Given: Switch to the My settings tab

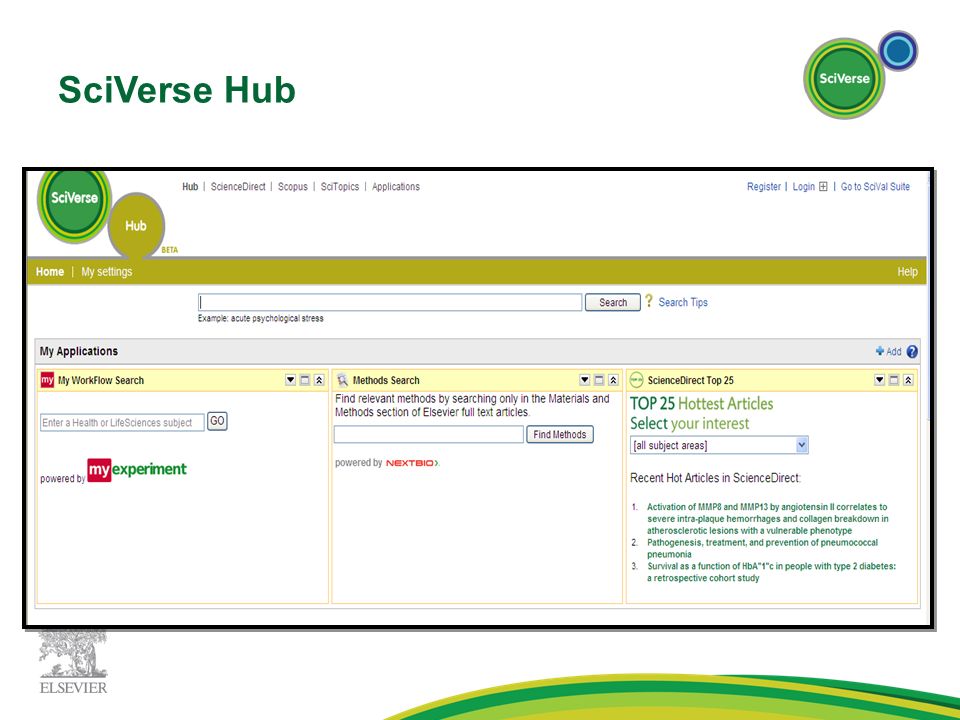Looking at the screenshot, I should tap(107, 272).
